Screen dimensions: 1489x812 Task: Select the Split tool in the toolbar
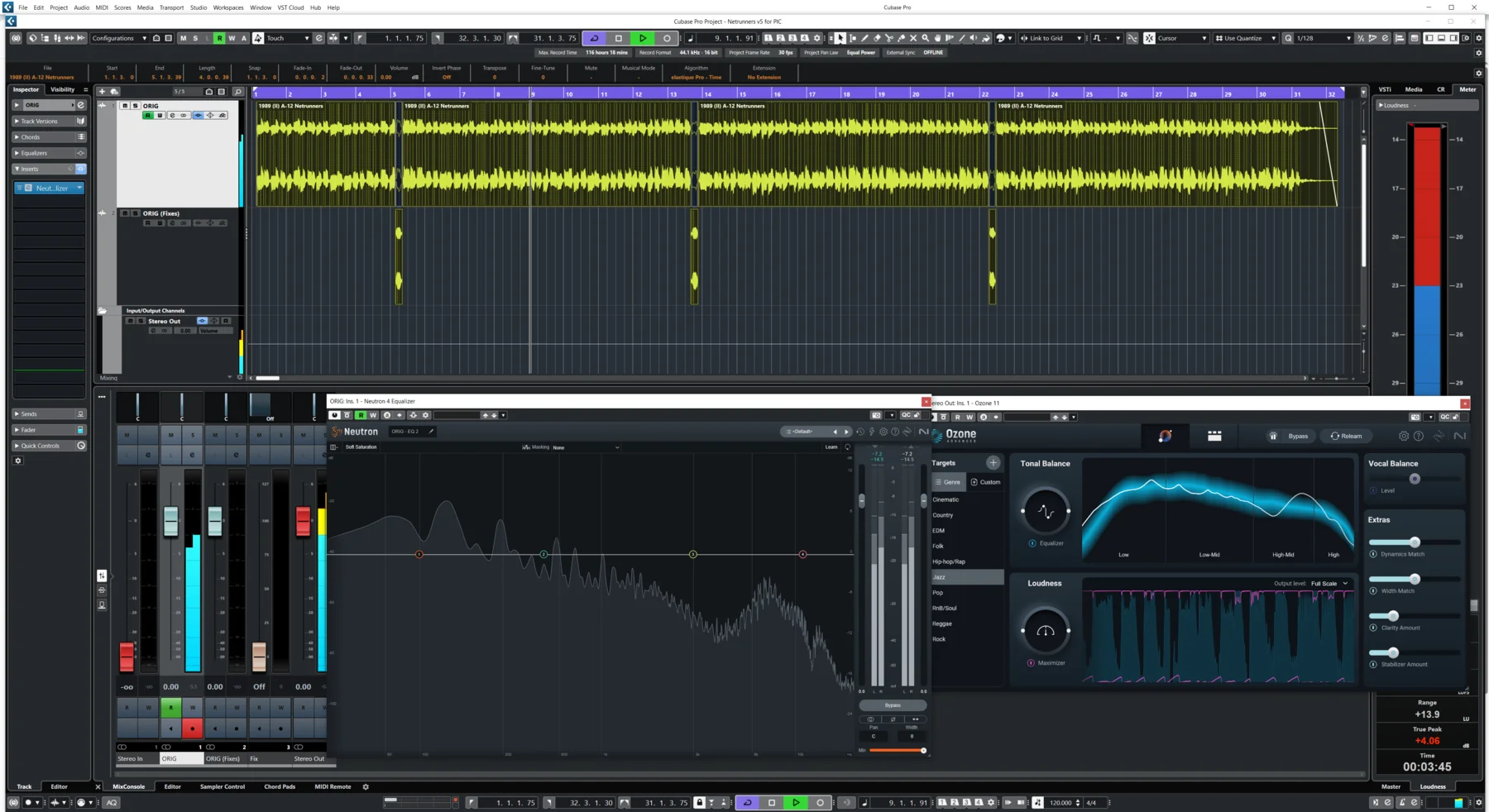coord(889,38)
